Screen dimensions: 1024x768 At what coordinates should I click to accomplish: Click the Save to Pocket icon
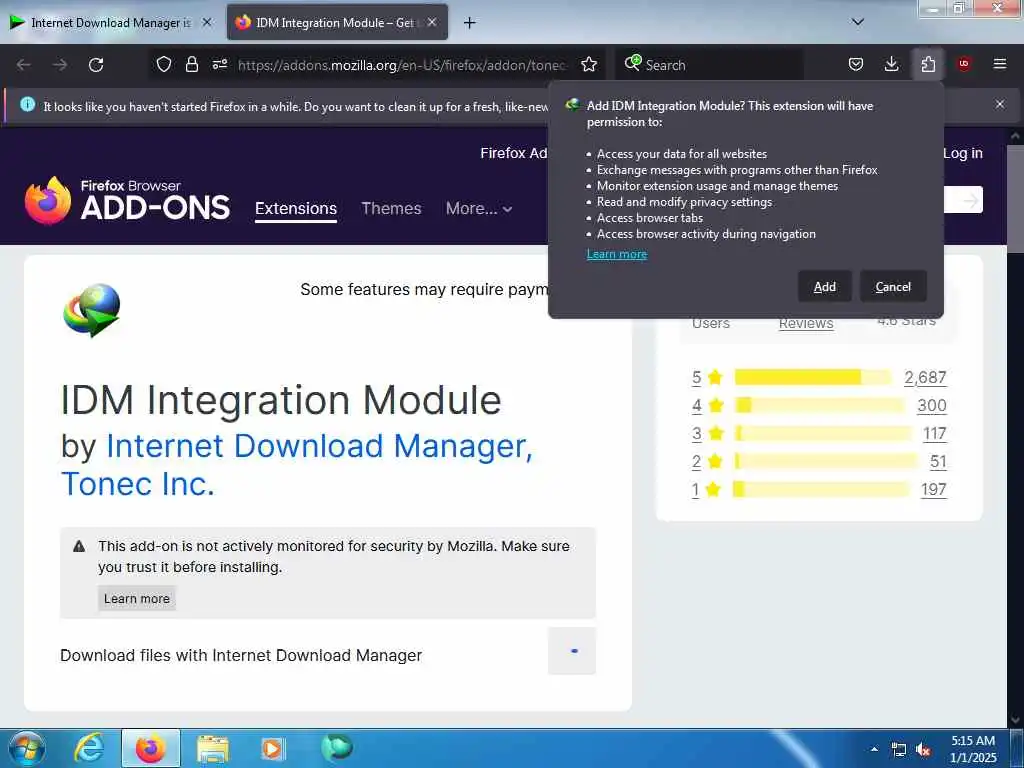(856, 64)
